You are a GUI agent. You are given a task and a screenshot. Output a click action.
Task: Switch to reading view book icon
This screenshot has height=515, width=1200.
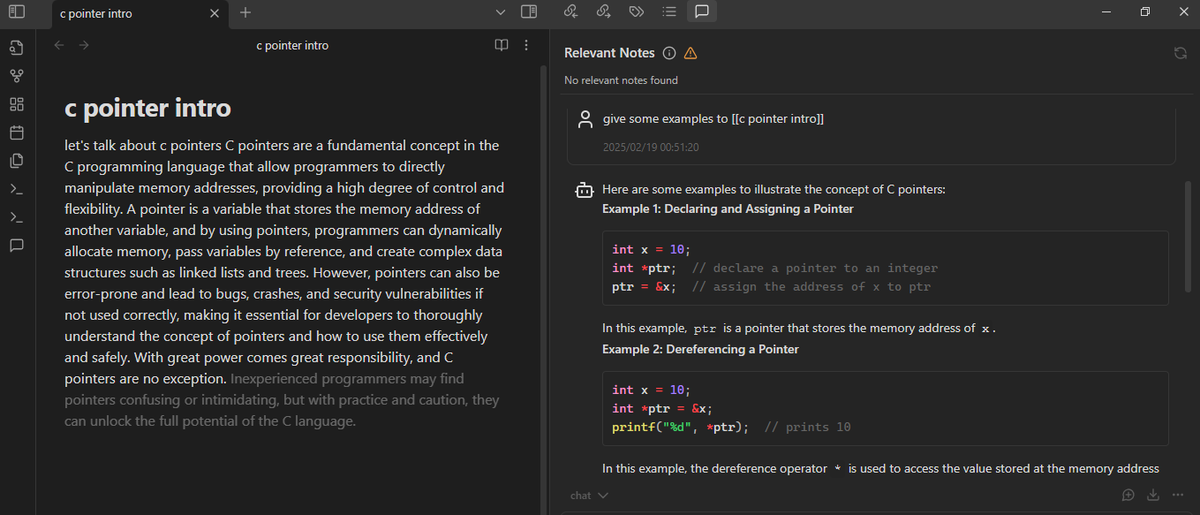(x=502, y=45)
